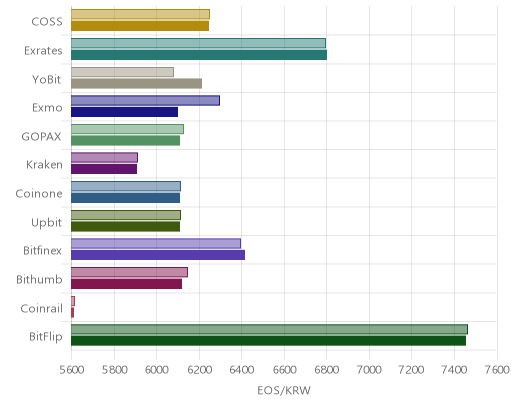The height and width of the screenshot is (408, 512).
Task: Select the light green BitFlip upper bar
Action: pyautogui.click(x=269, y=329)
